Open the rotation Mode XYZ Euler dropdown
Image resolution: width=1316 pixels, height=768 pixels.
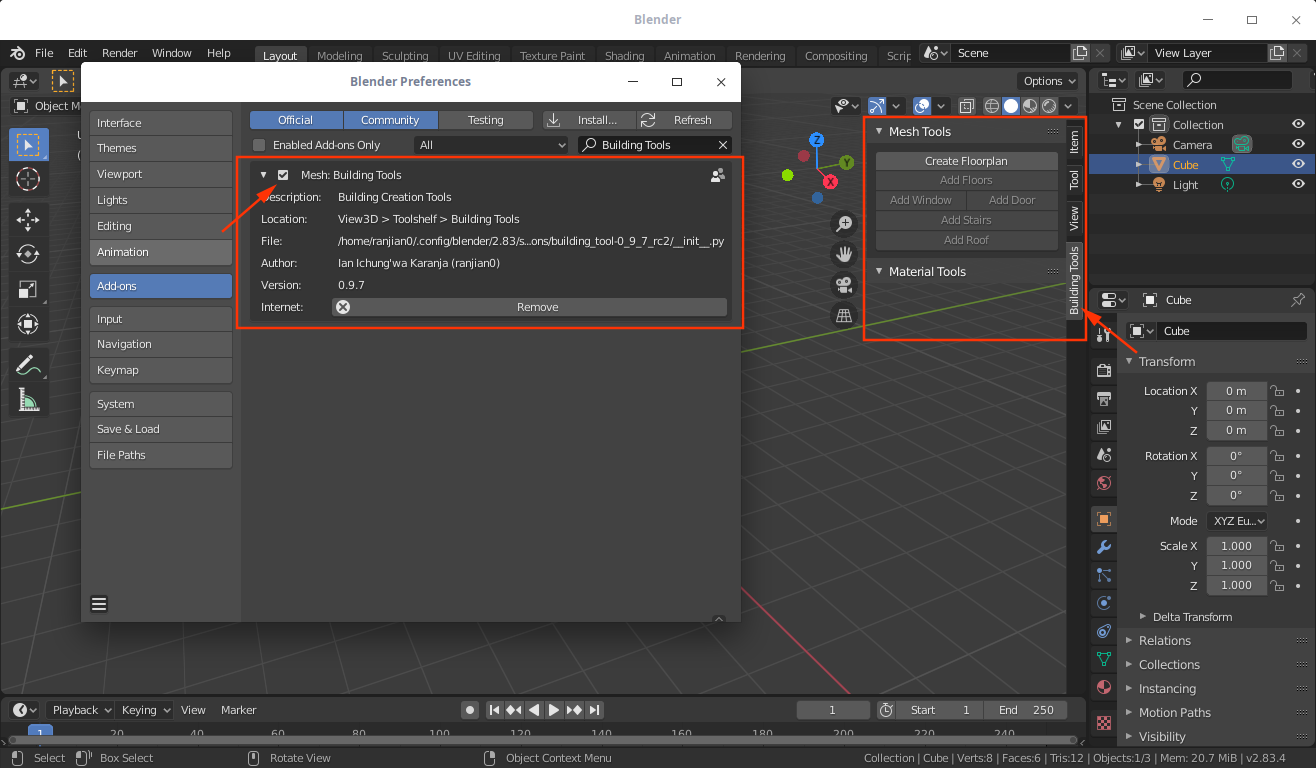[1237, 521]
